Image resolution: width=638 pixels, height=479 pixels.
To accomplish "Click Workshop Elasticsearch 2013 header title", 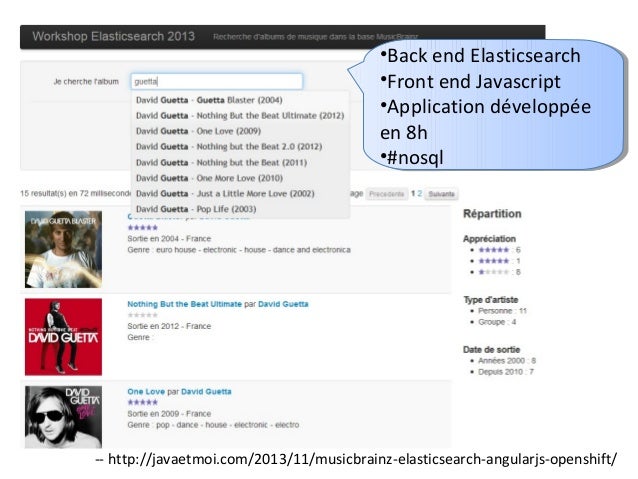I will (x=114, y=36).
